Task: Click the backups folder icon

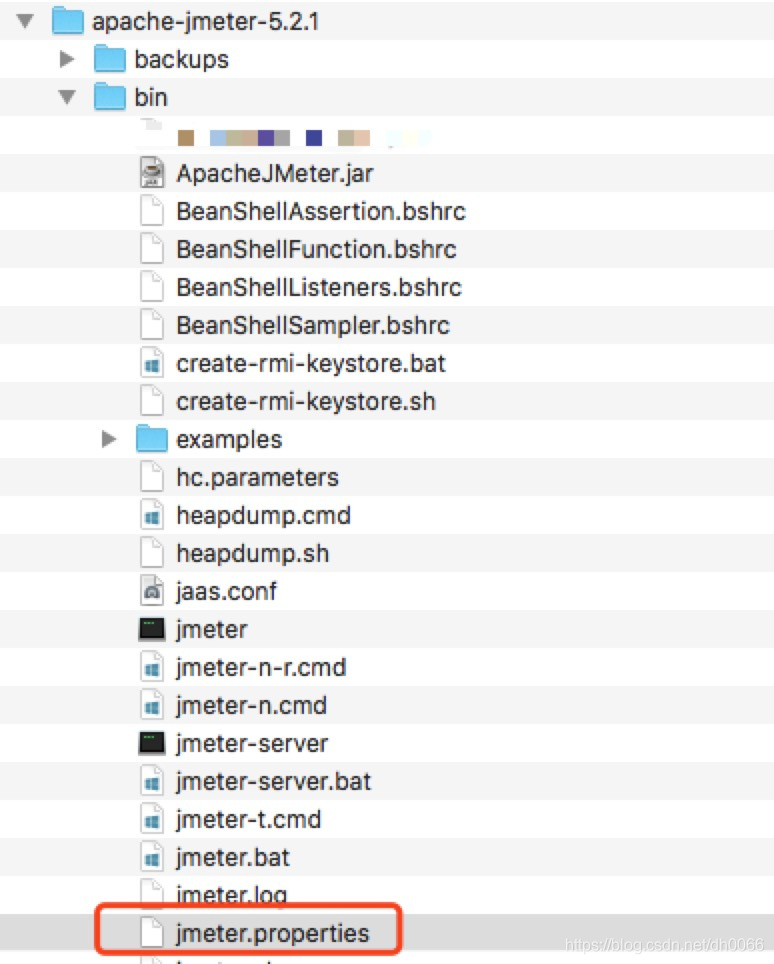Action: [x=110, y=59]
